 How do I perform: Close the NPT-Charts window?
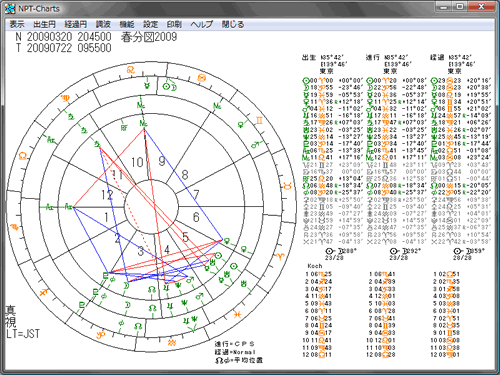pyautogui.click(x=481, y=7)
